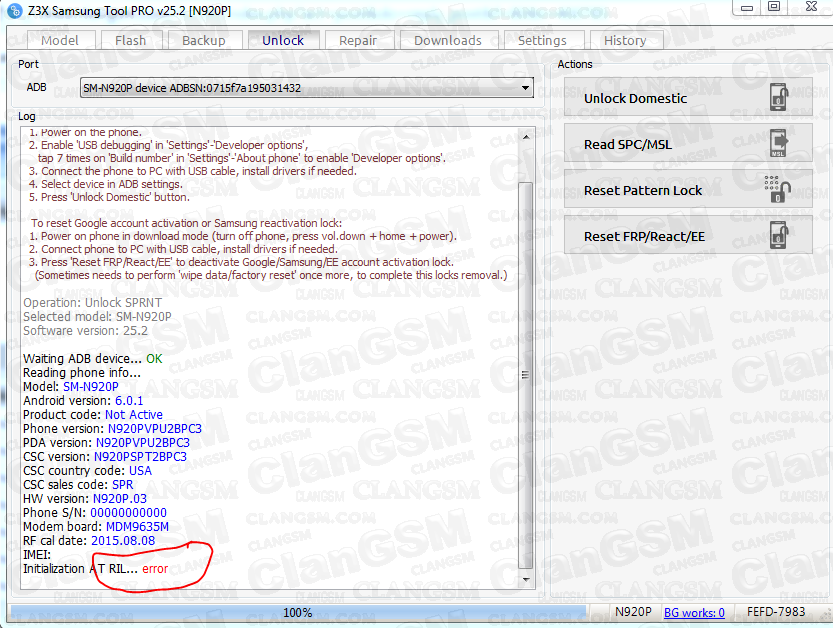Image resolution: width=833 pixels, height=628 pixels.
Task: Select the Unlock tab
Action: point(283,40)
